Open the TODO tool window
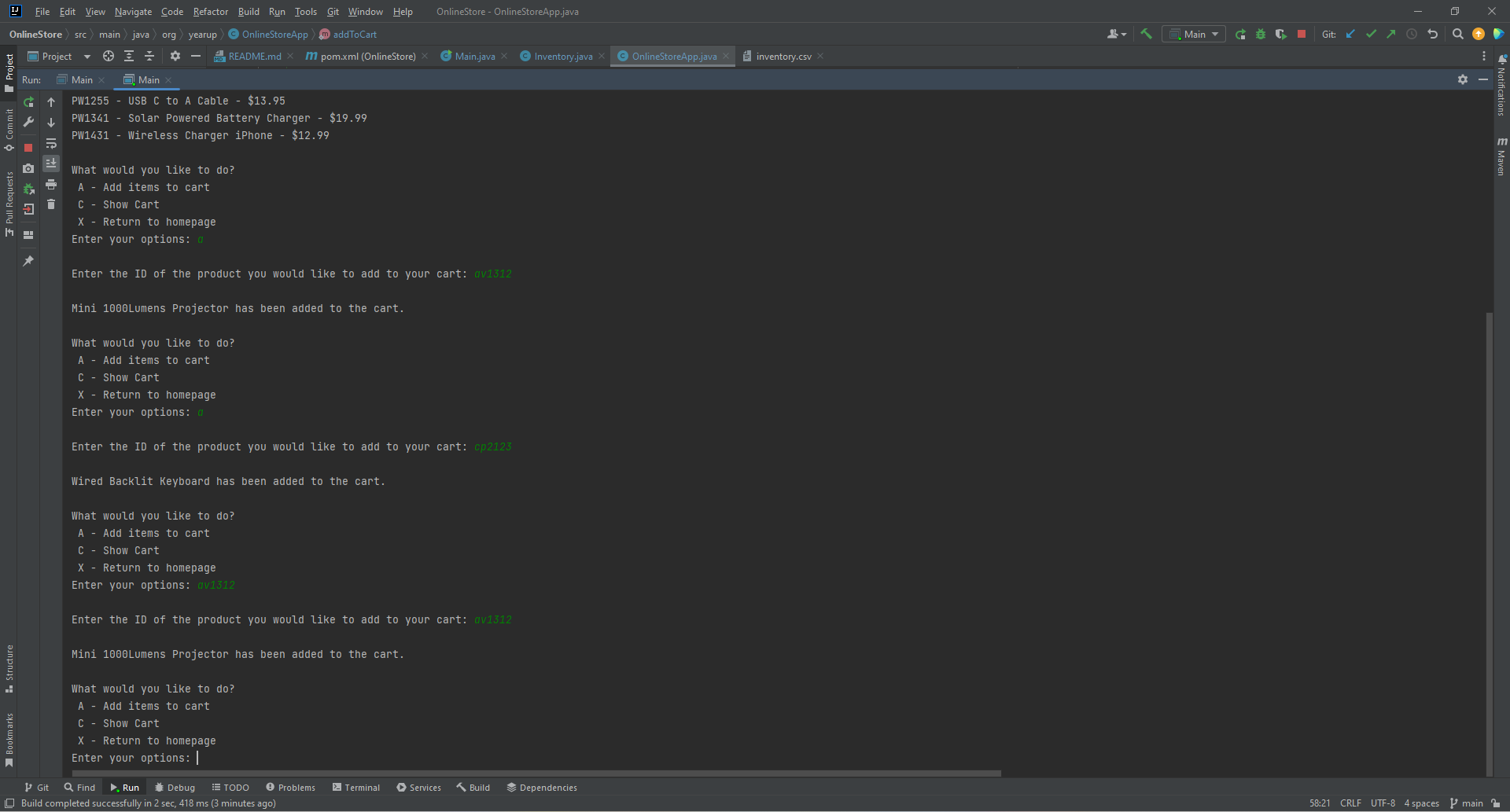Image resolution: width=1510 pixels, height=812 pixels. click(230, 787)
